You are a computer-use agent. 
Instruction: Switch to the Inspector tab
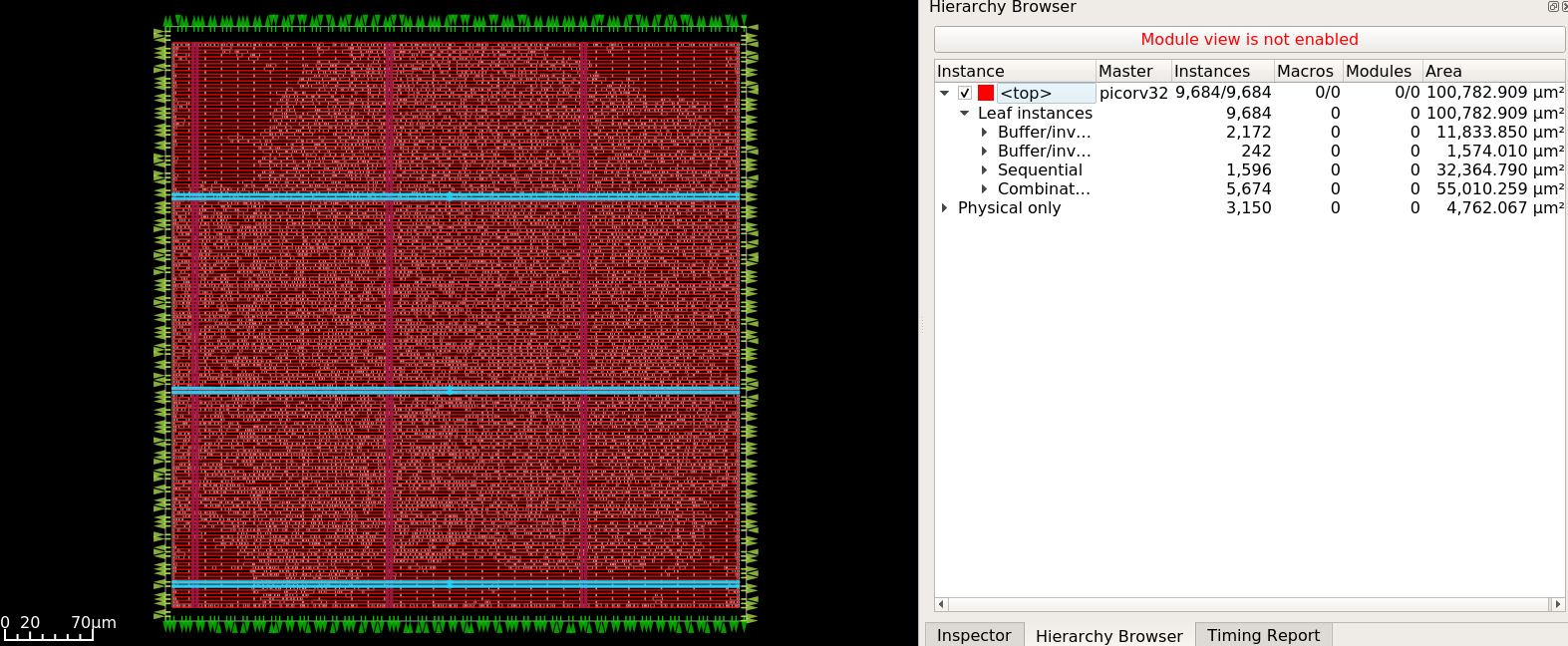973,635
